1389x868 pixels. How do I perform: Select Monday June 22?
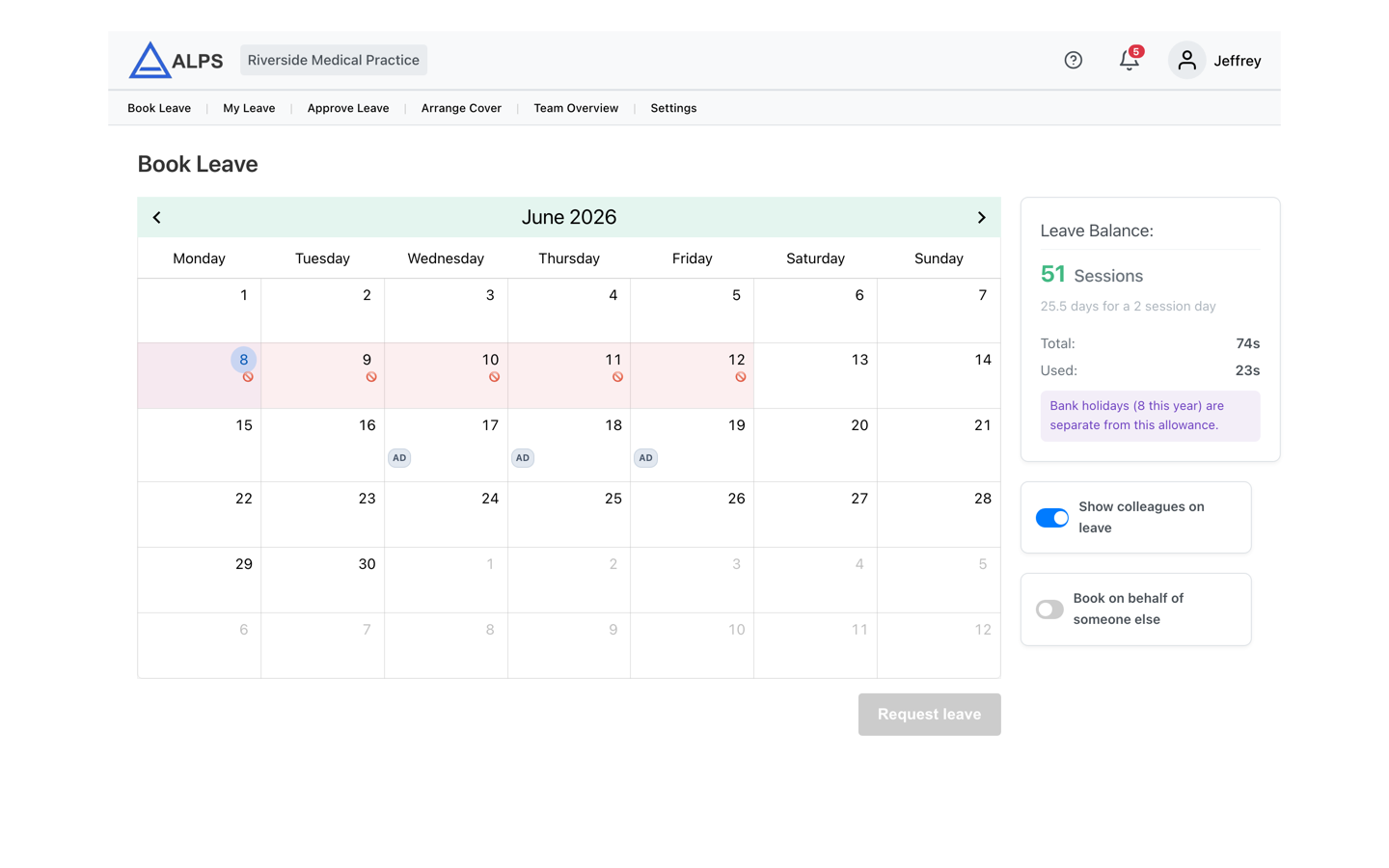[x=200, y=515]
